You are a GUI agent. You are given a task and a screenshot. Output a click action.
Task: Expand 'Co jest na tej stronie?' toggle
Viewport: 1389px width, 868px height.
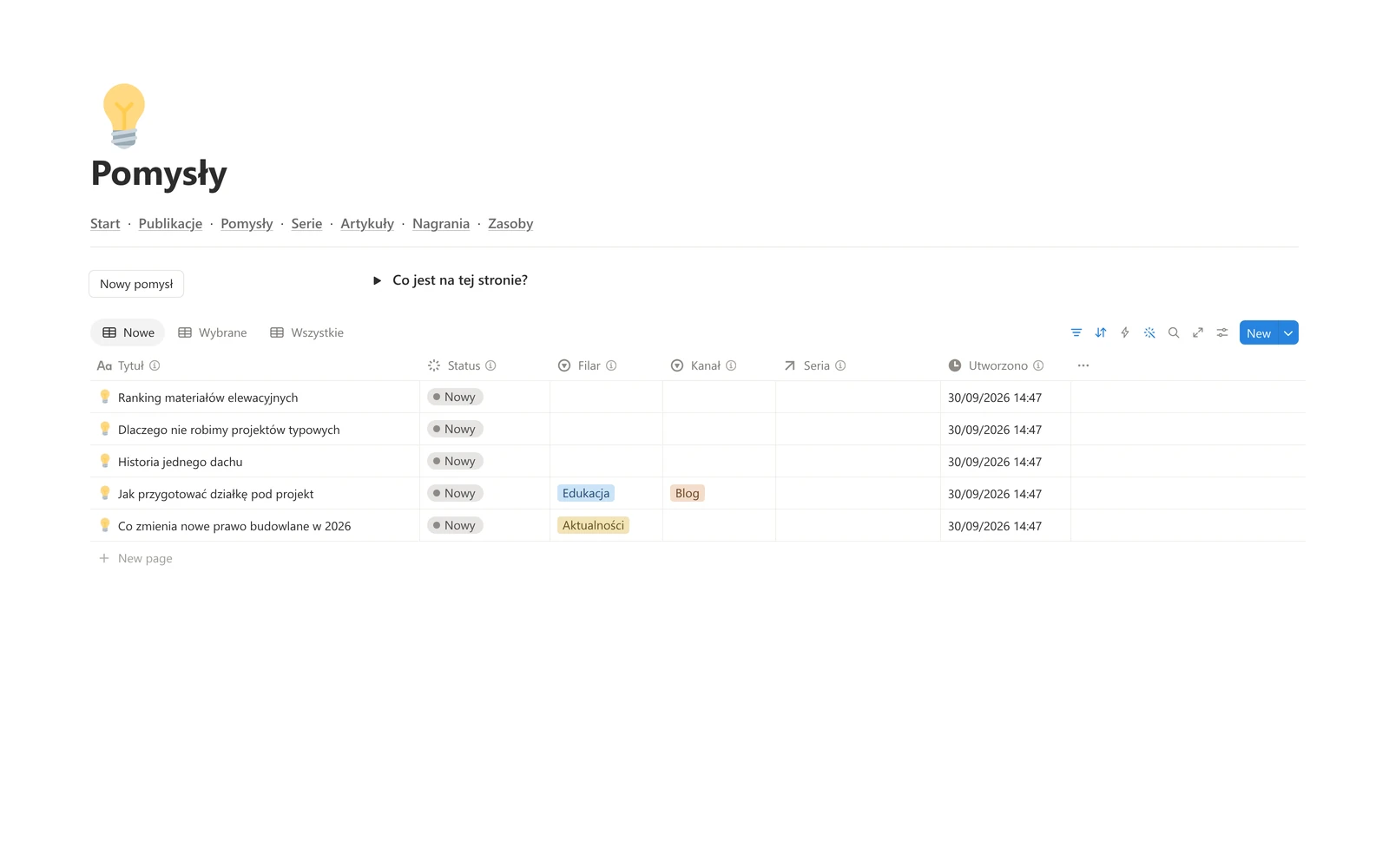377,280
